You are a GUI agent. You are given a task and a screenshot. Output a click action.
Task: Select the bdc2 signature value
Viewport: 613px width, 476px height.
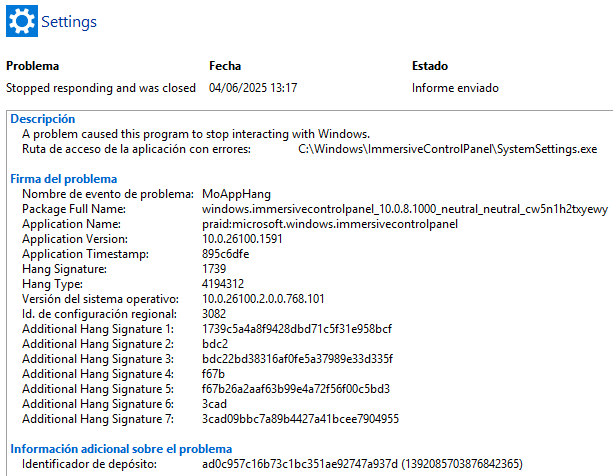[215, 344]
